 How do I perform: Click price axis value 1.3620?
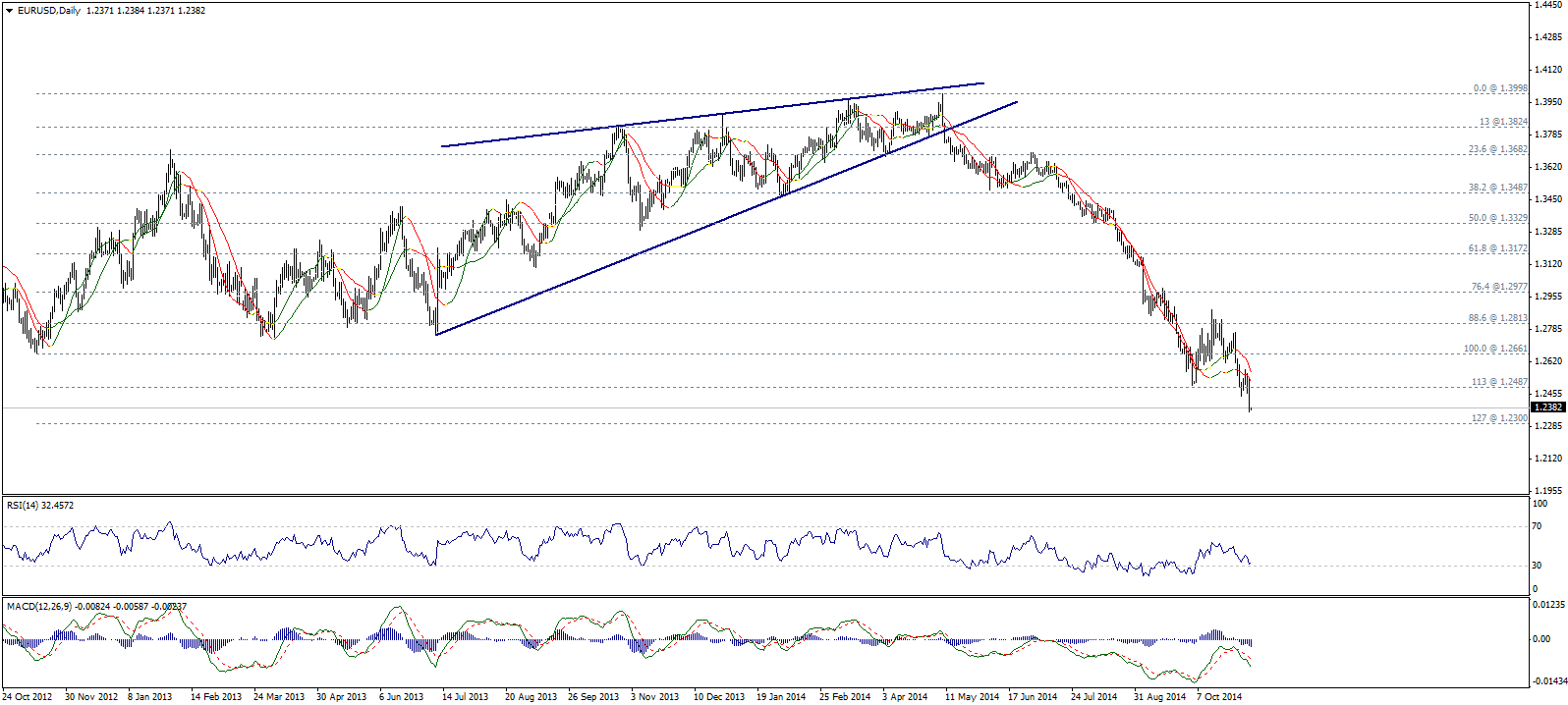click(1548, 167)
